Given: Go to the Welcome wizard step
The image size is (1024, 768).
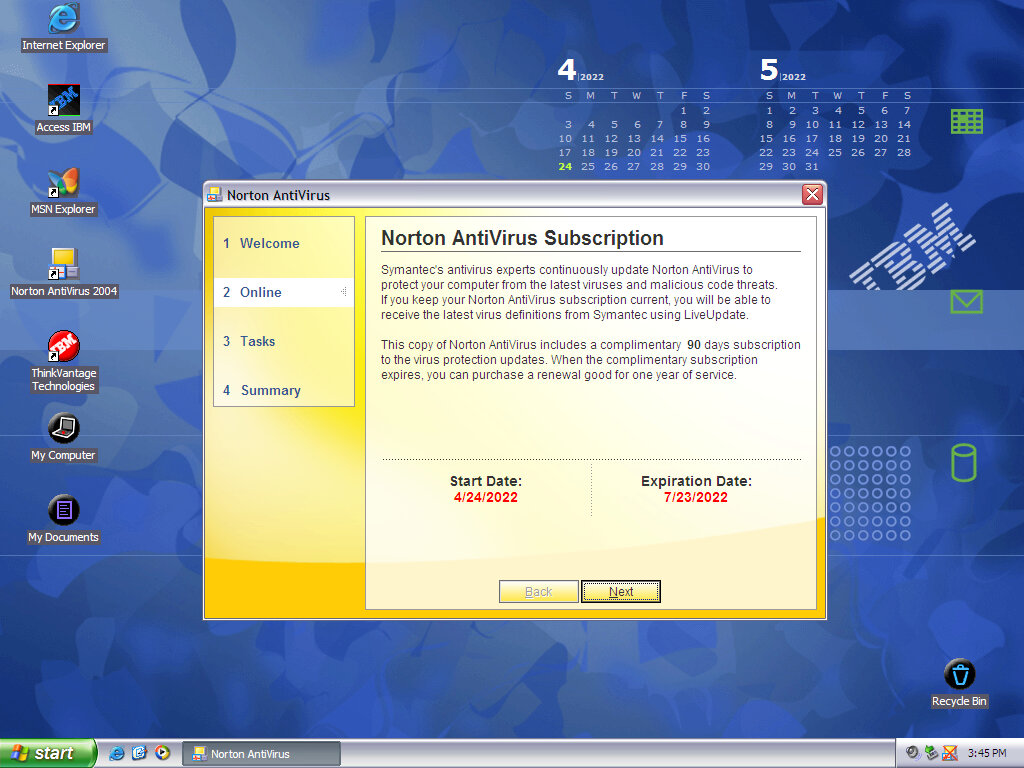Looking at the screenshot, I should click(269, 243).
